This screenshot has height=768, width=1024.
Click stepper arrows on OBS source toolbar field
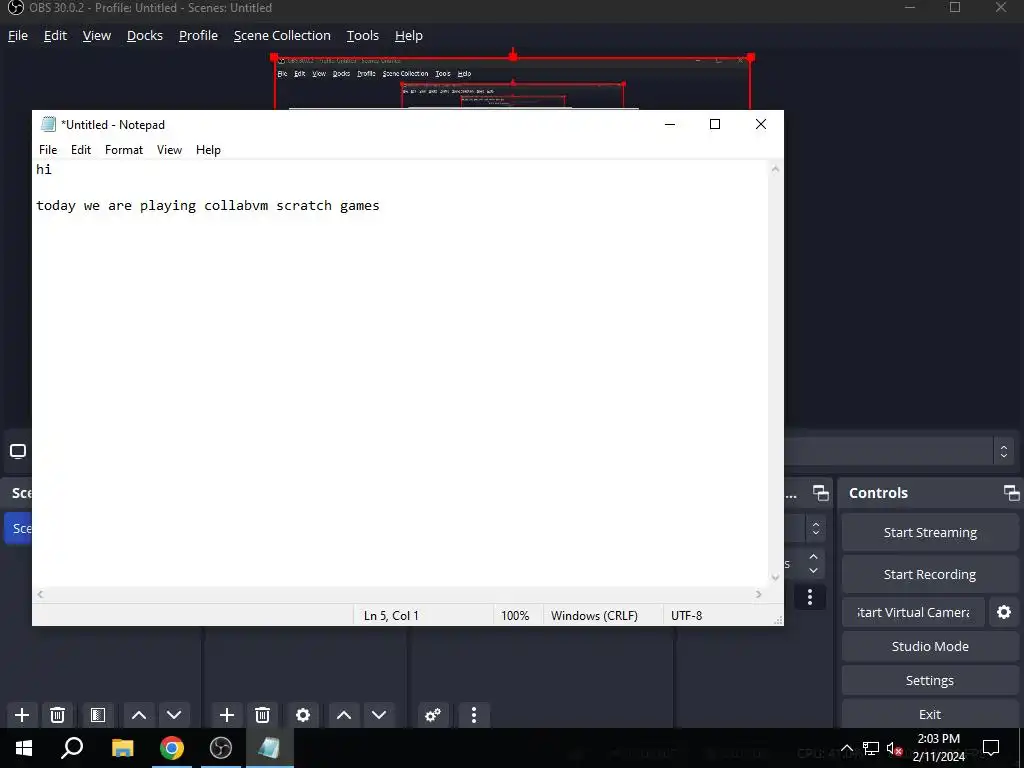[1004, 451]
